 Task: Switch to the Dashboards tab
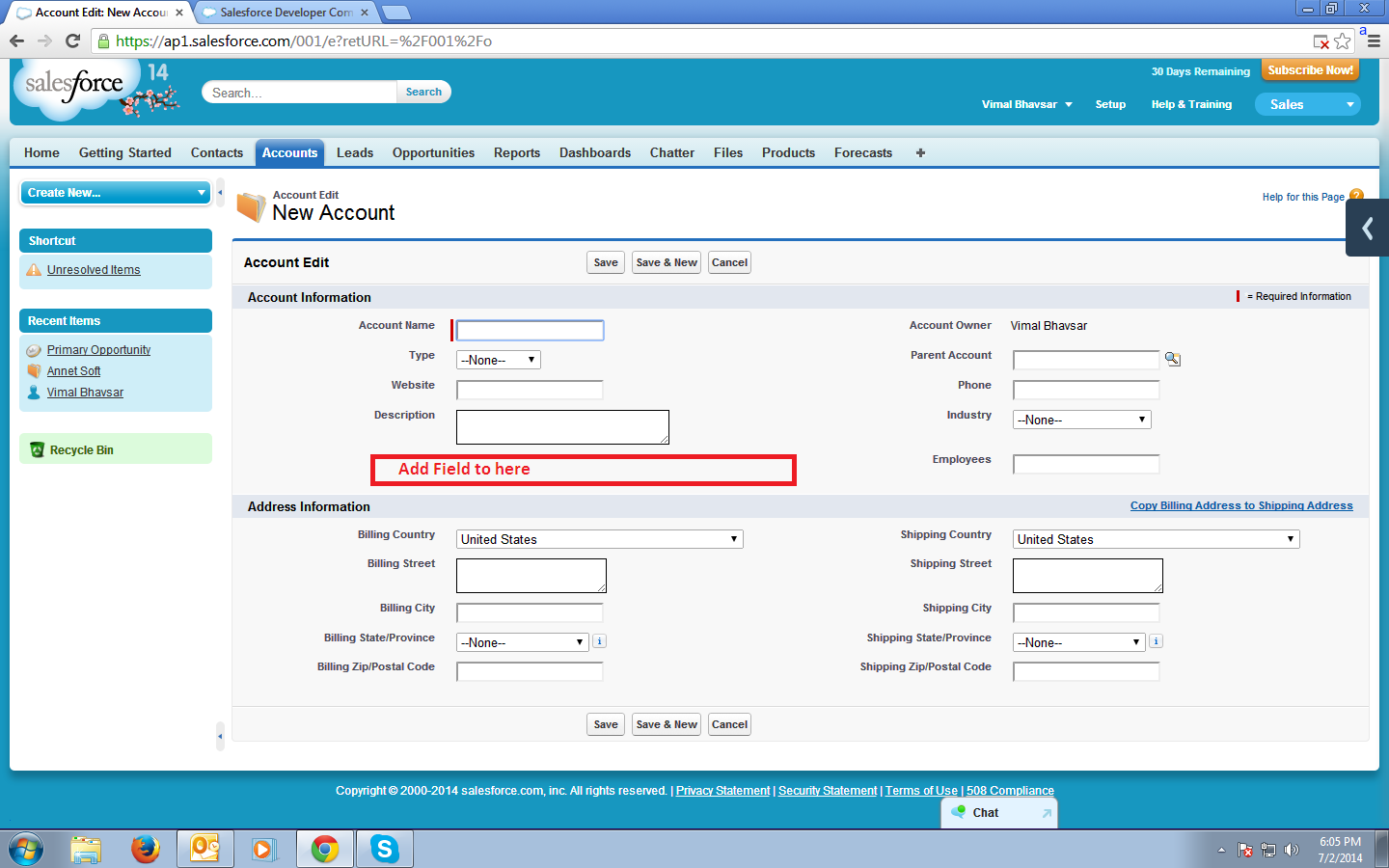click(x=595, y=152)
